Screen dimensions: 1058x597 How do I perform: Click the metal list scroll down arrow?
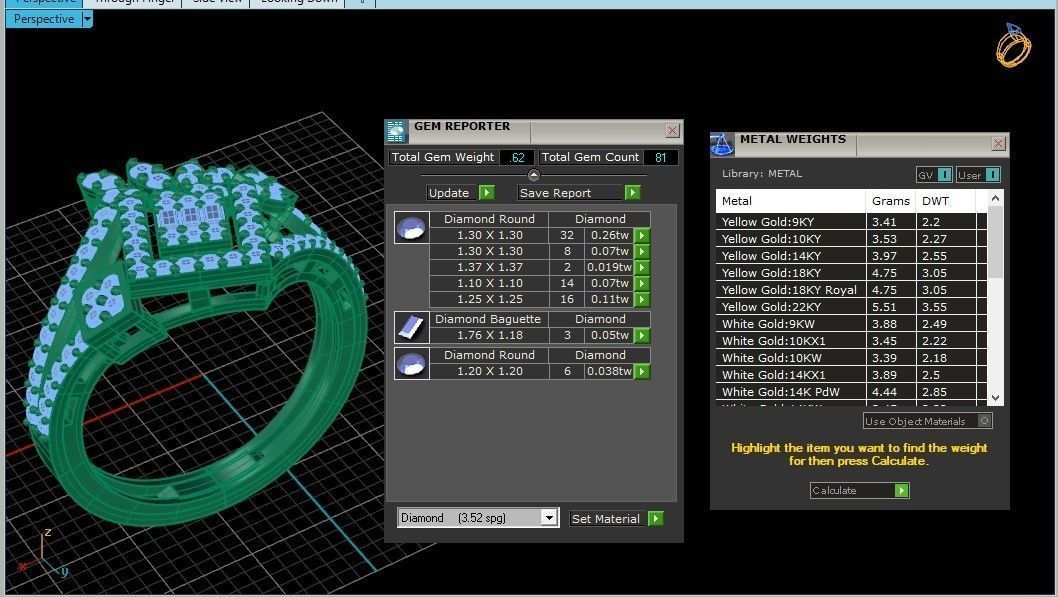pos(995,397)
